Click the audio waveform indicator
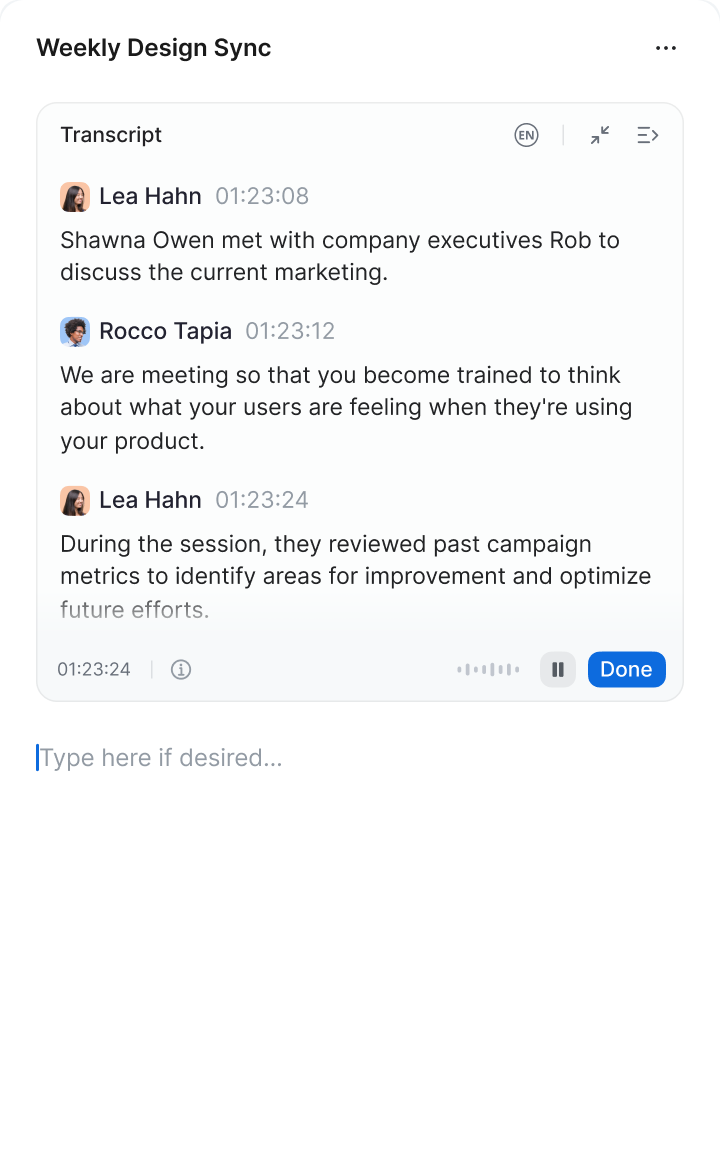This screenshot has width=720, height=1167. (489, 670)
